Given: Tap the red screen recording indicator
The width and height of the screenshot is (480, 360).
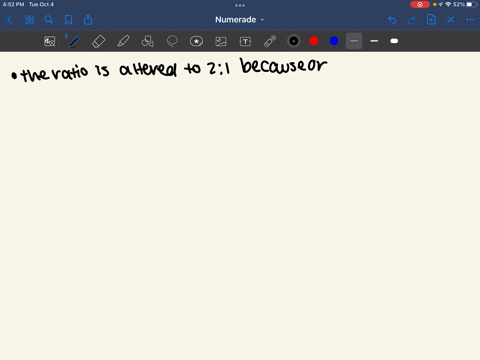Looking at the screenshot, I should pos(420,4).
